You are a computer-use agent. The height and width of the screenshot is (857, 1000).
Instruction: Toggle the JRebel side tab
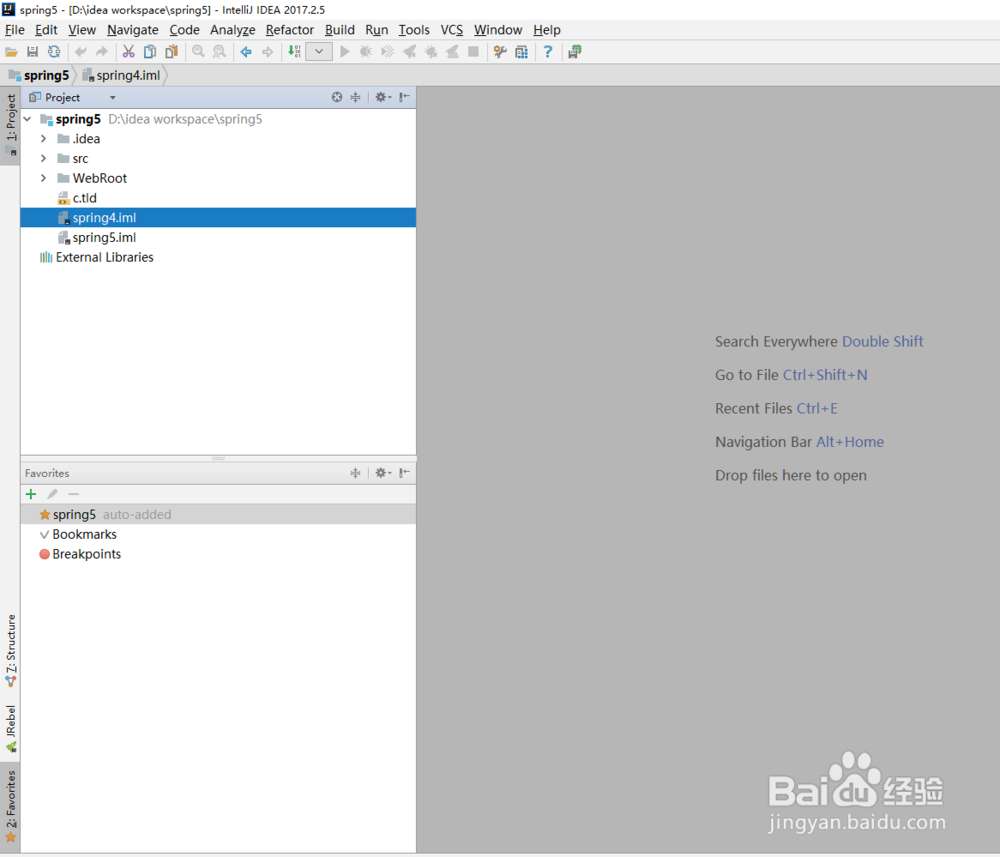coord(11,729)
